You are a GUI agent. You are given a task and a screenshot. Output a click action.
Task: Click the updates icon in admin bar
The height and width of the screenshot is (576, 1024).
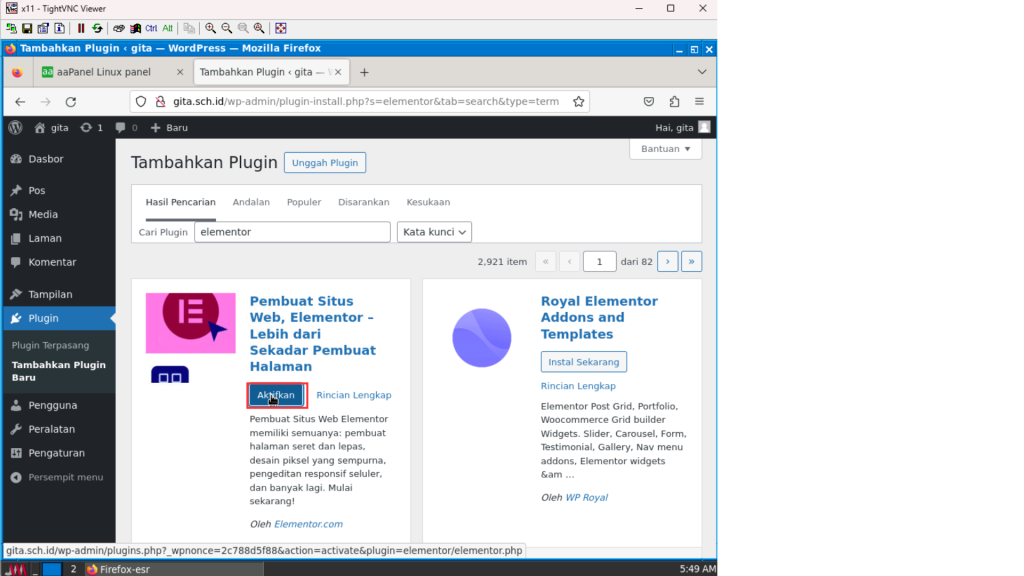pyautogui.click(x=91, y=128)
